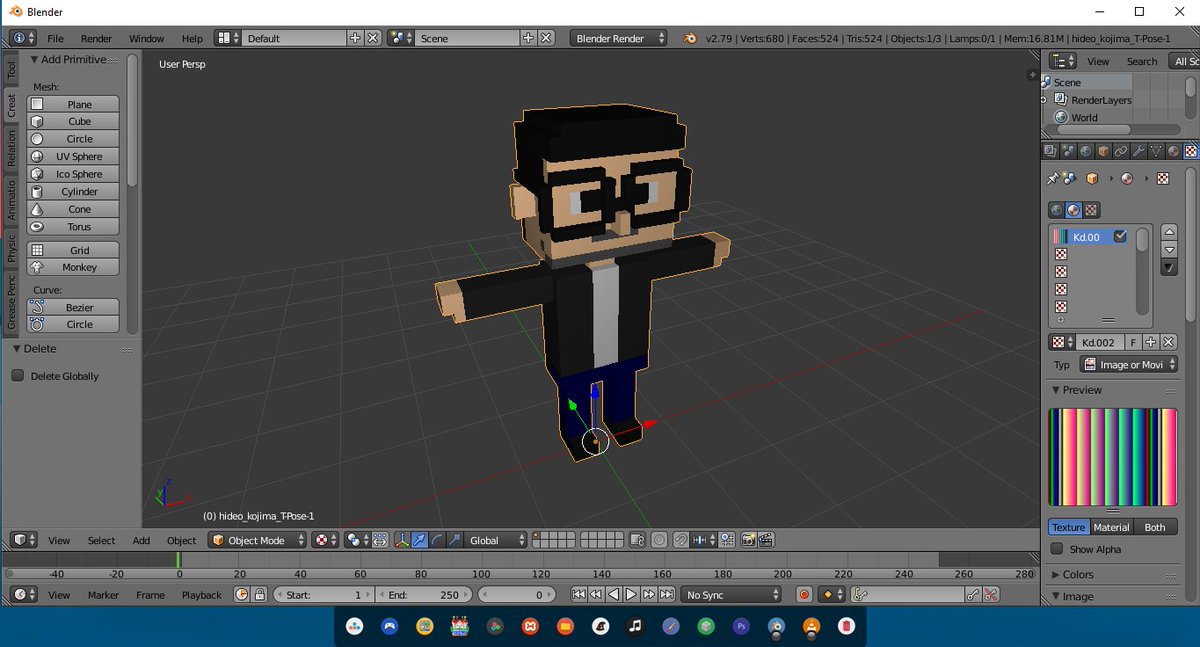Open the Object Mode dropdown

[258, 540]
